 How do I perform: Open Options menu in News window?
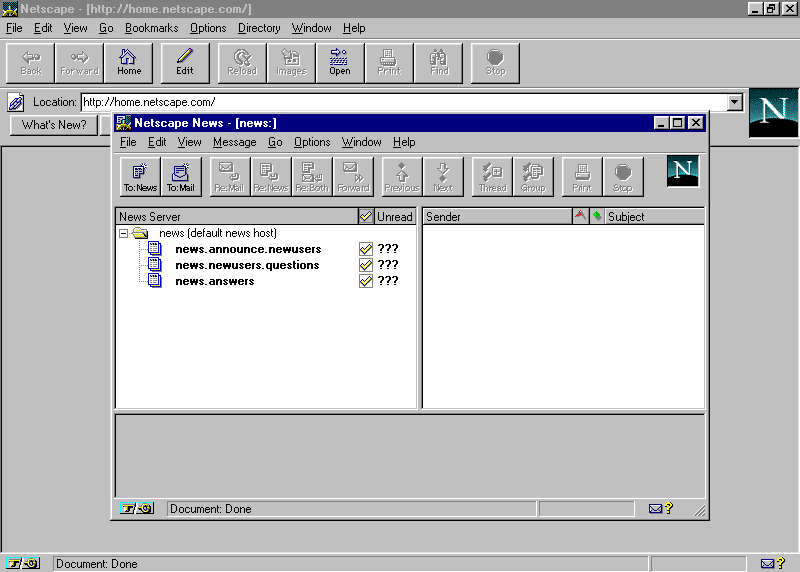pyautogui.click(x=312, y=142)
